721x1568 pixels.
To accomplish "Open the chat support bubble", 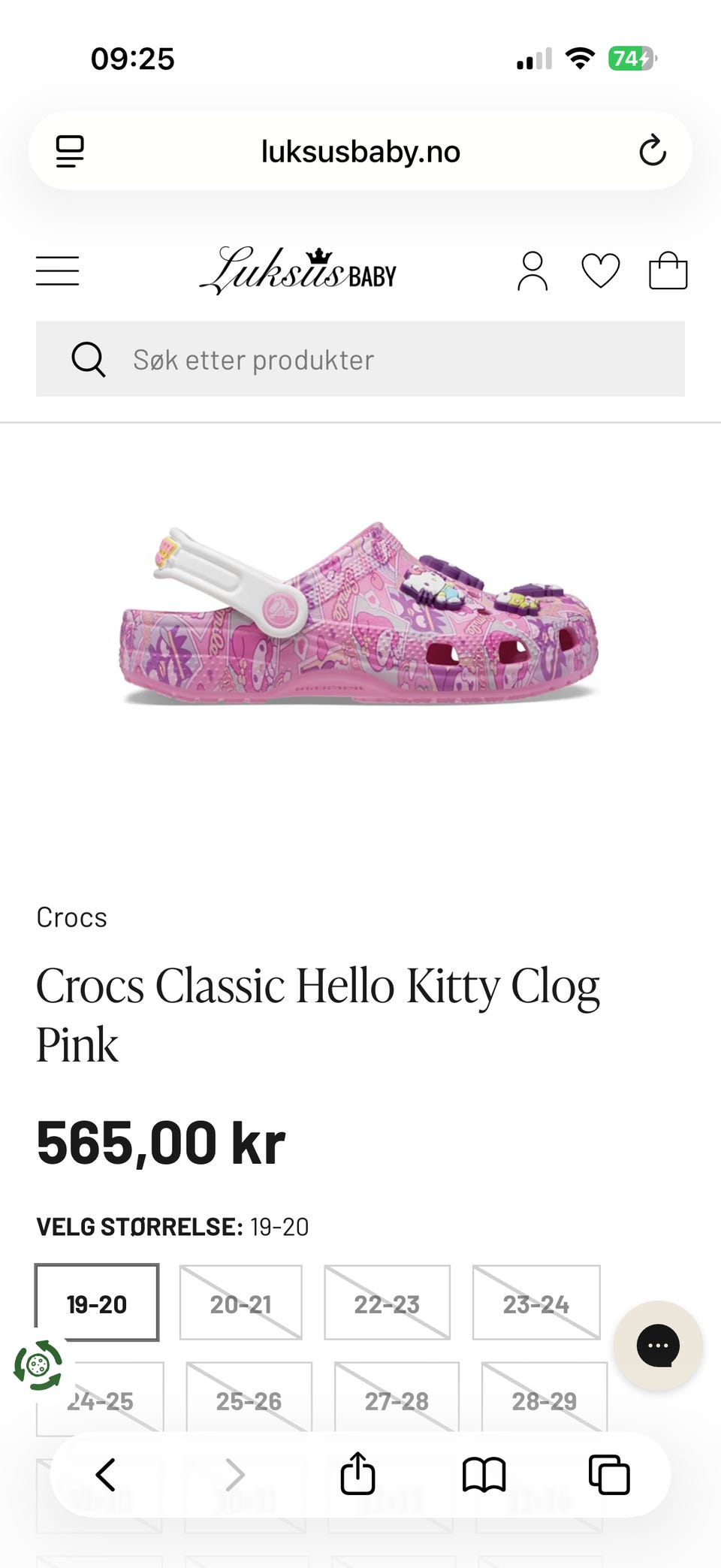I will (x=658, y=1345).
